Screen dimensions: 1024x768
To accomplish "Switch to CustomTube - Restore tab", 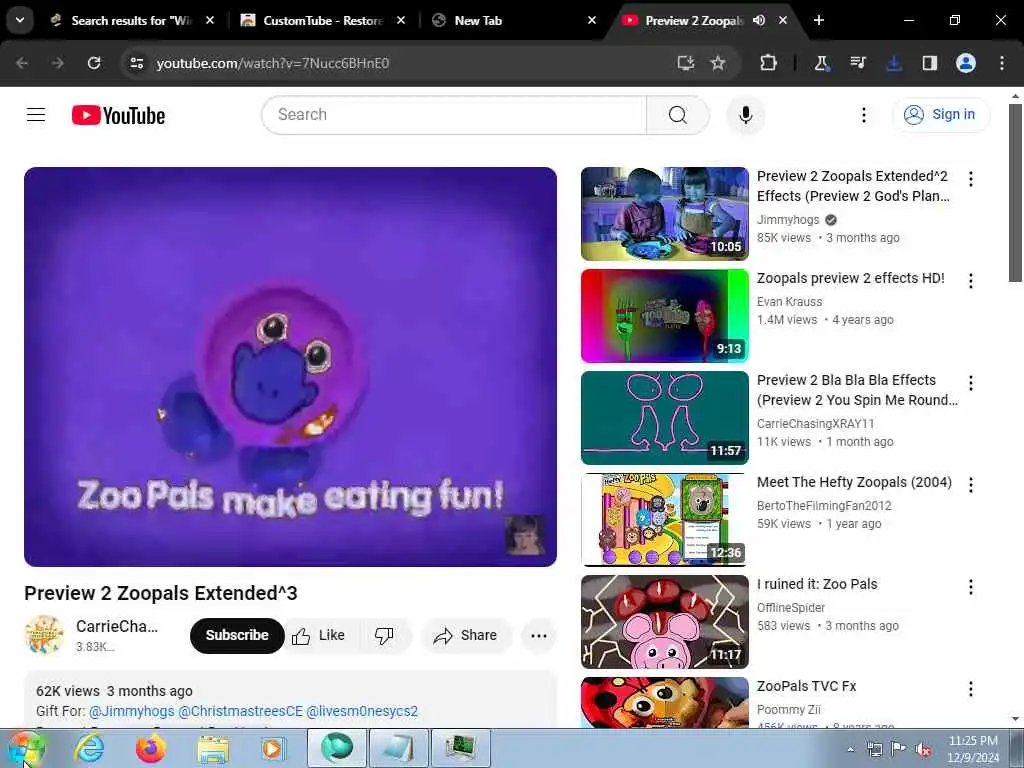I will pyautogui.click(x=323, y=21).
